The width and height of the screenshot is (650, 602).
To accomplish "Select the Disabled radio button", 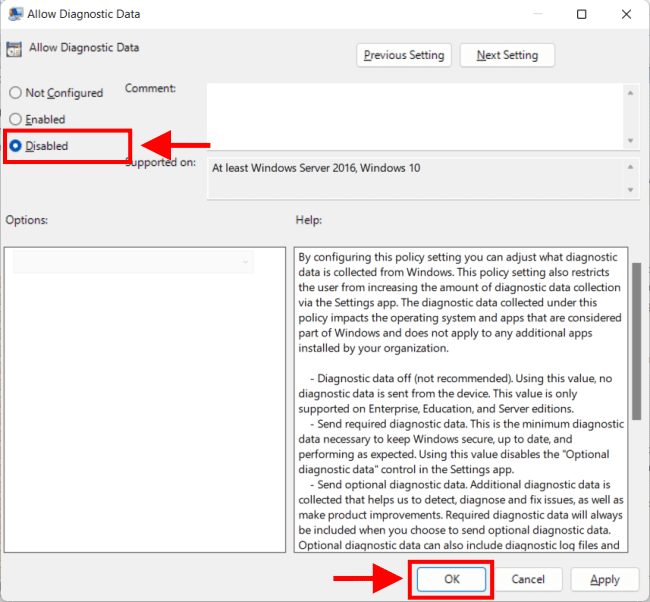I will click(15, 146).
